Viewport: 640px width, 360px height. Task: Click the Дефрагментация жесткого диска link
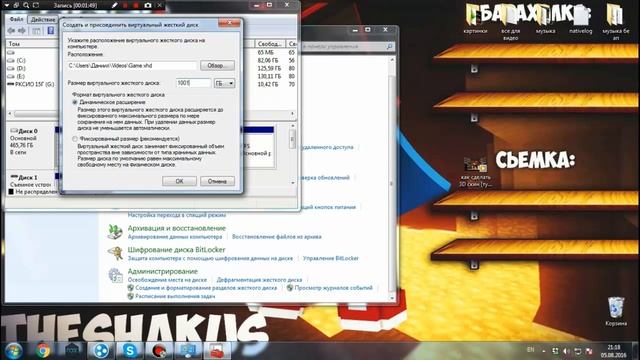point(260,280)
